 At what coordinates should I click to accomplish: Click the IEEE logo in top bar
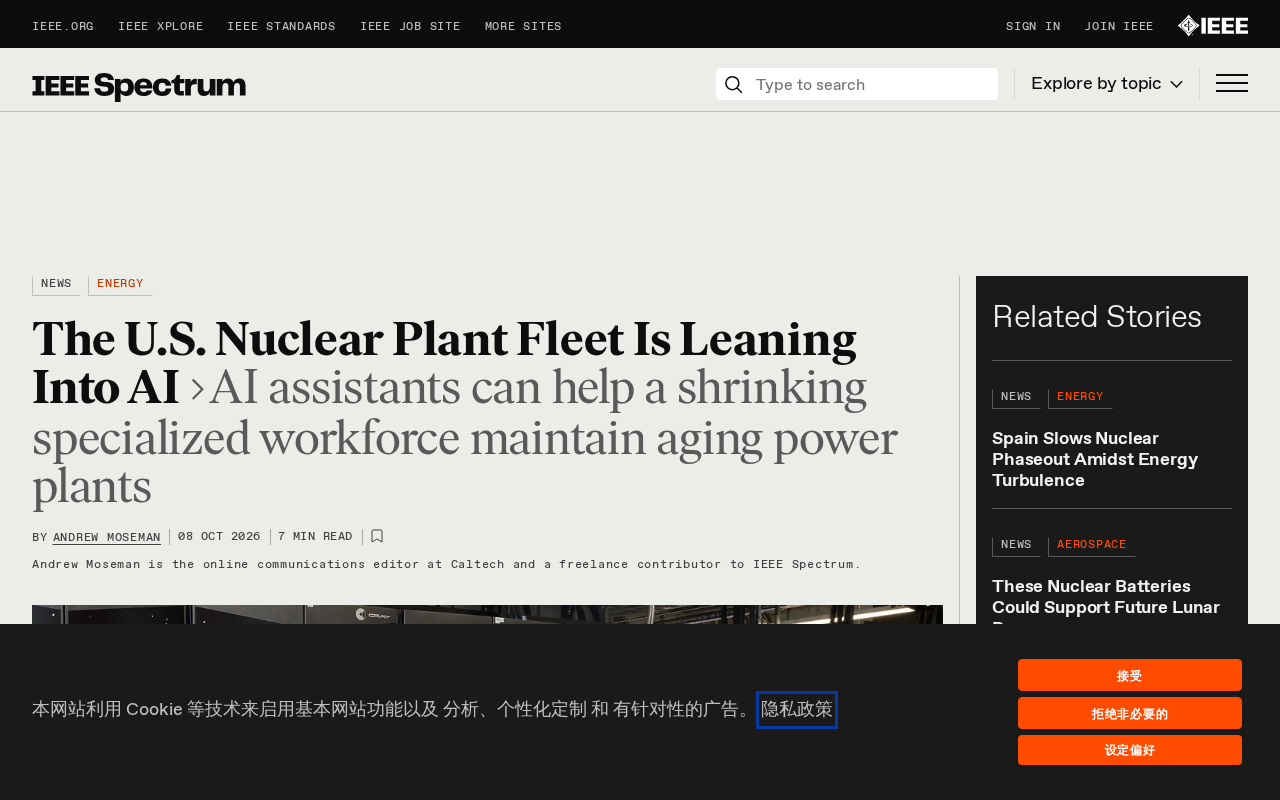pos(1213,26)
